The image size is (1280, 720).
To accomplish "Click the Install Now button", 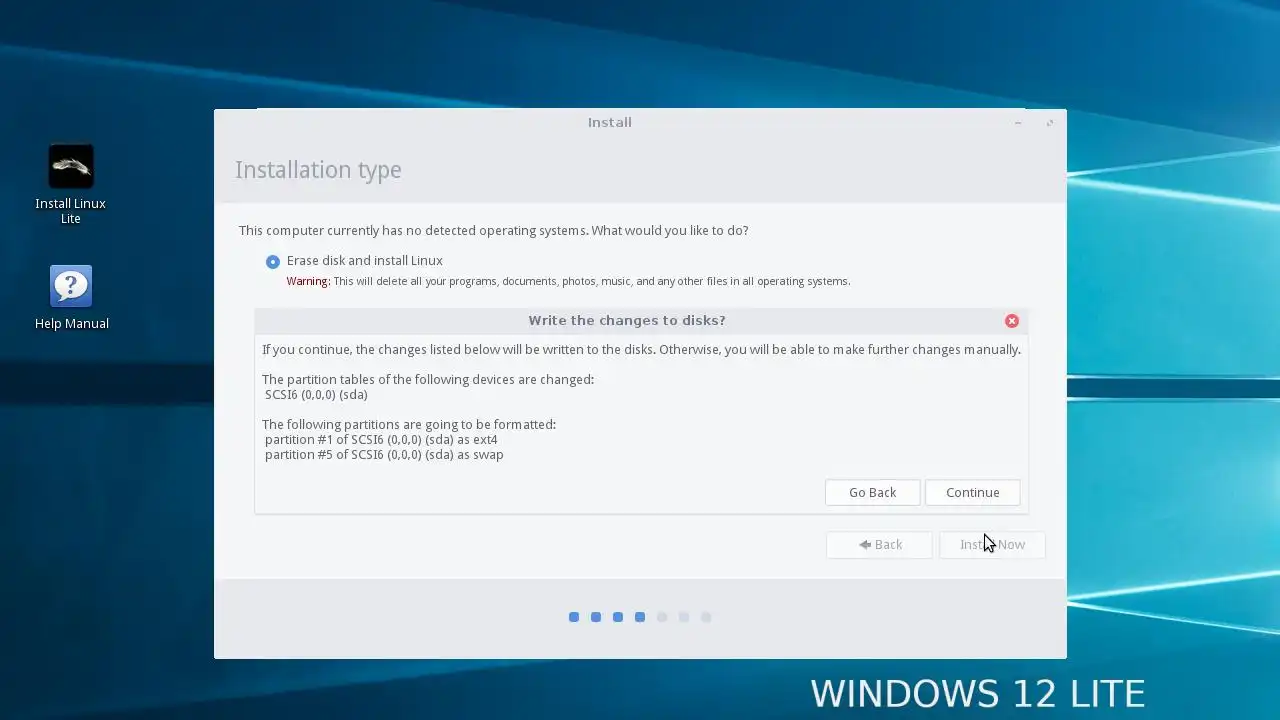I will [992, 545].
